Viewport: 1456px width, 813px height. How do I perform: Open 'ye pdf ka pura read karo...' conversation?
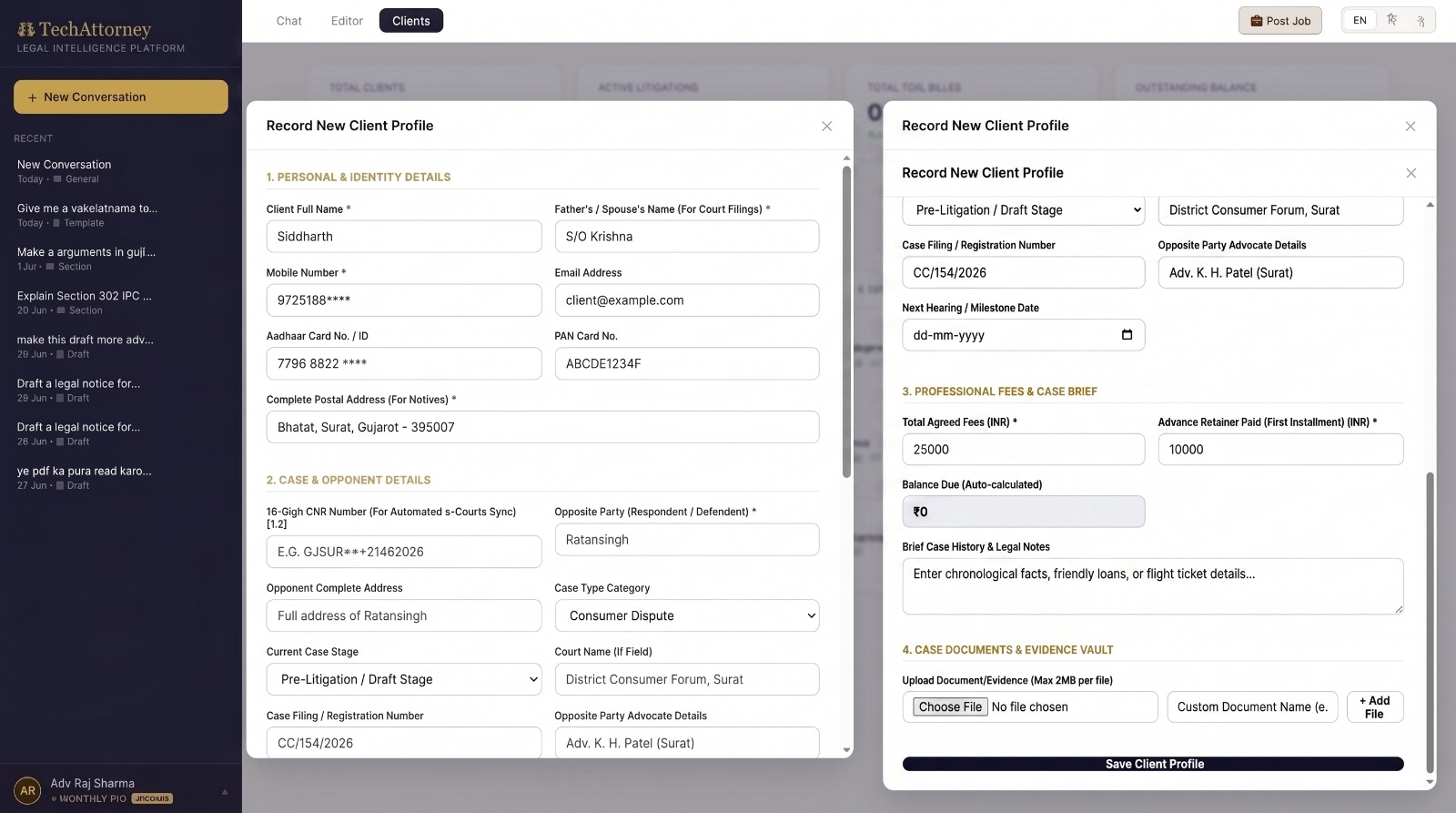121,477
